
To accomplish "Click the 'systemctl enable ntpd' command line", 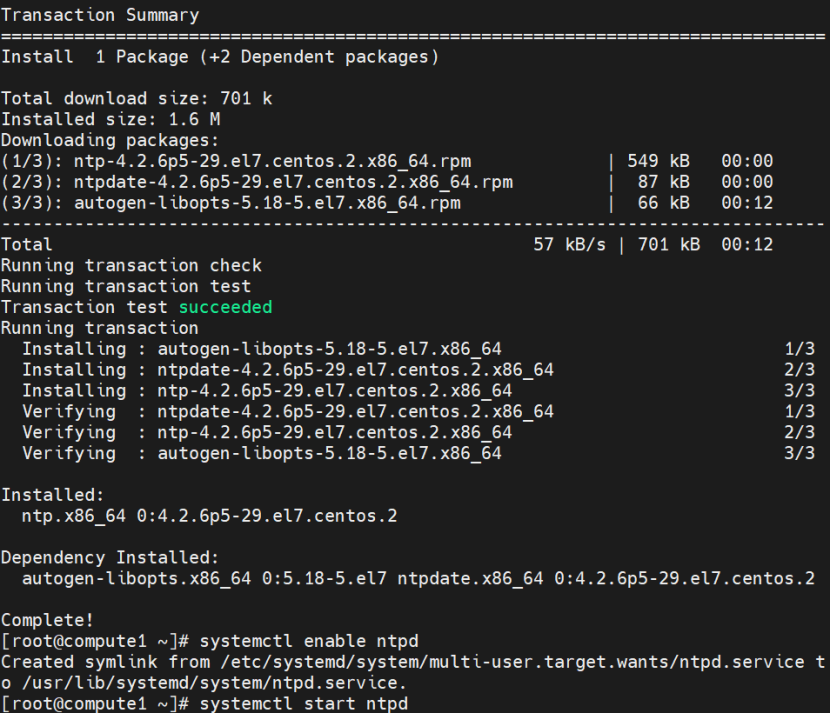I will click(210, 641).
